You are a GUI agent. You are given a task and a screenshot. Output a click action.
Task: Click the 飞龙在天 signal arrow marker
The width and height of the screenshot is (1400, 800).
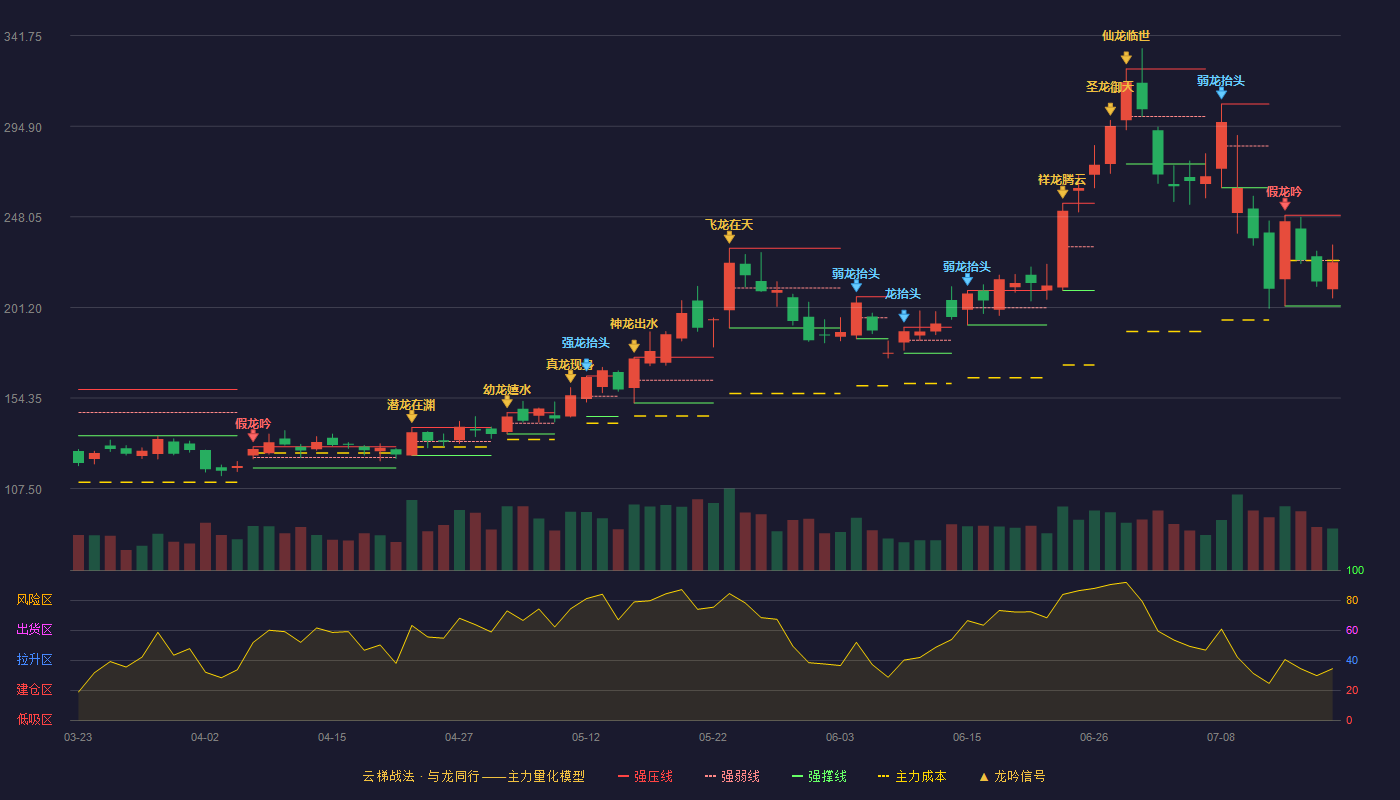[x=729, y=237]
